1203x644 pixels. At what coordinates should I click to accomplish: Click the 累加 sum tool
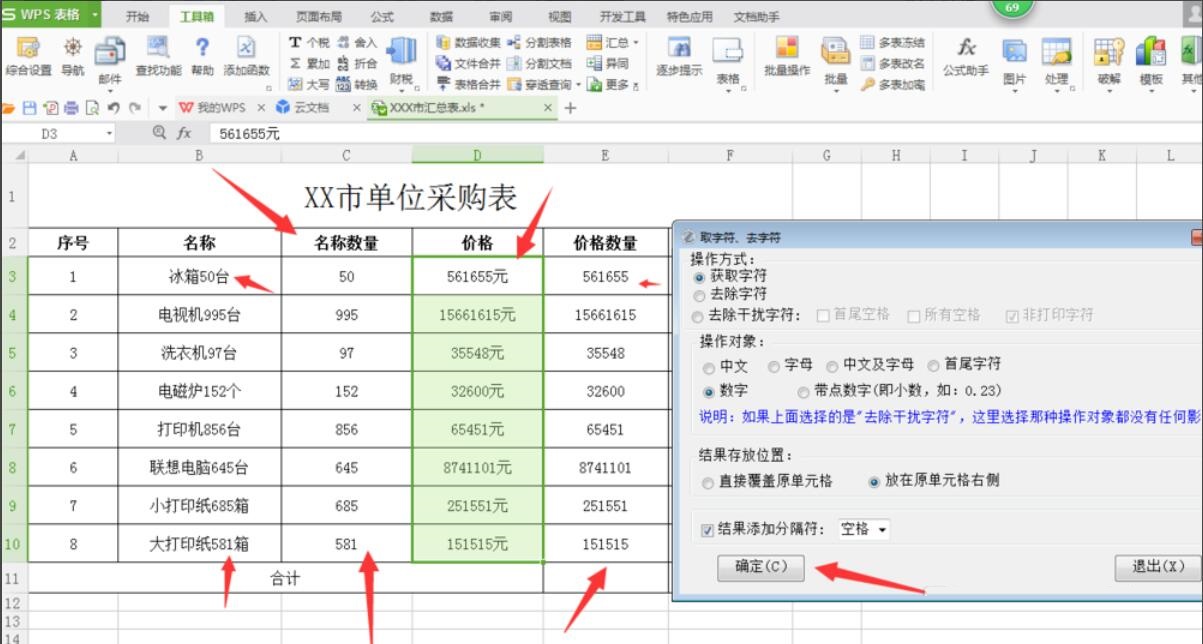pyautogui.click(x=309, y=63)
